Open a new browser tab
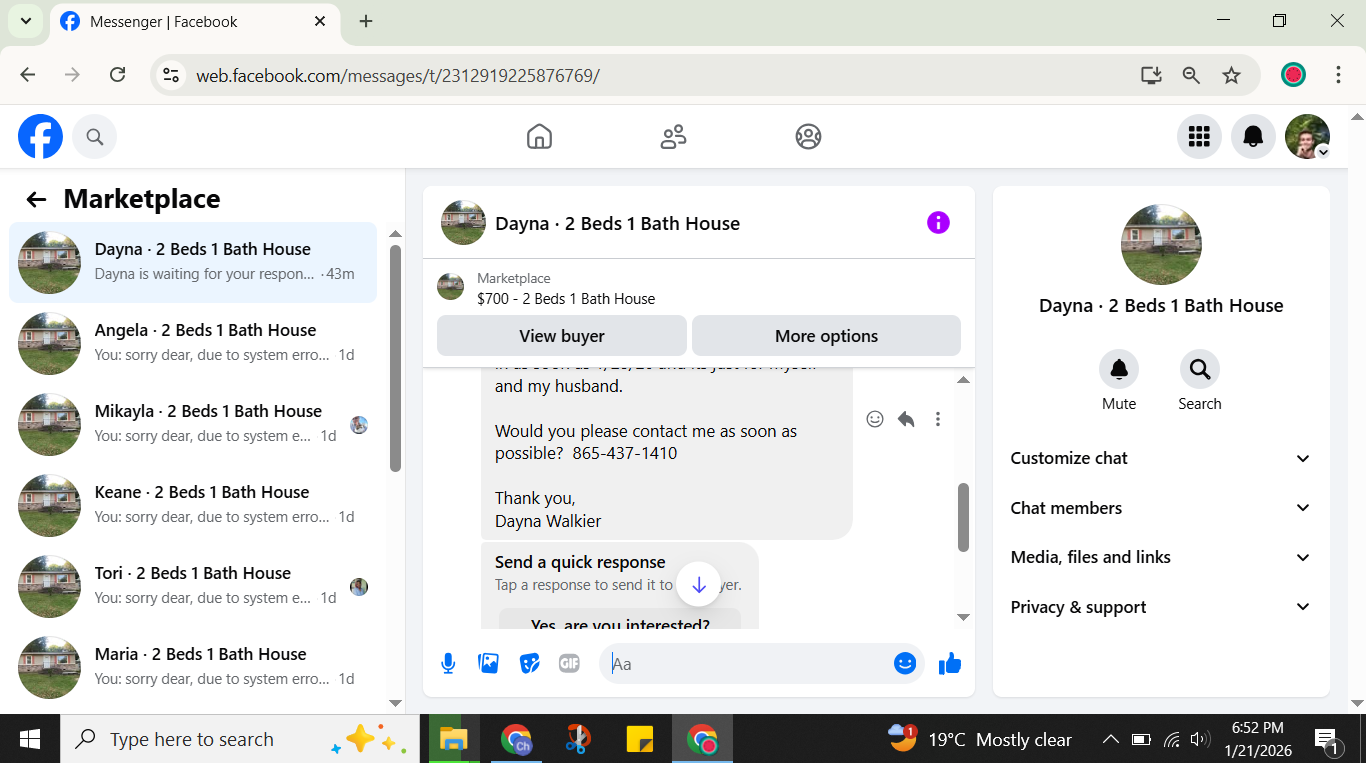 tap(366, 21)
